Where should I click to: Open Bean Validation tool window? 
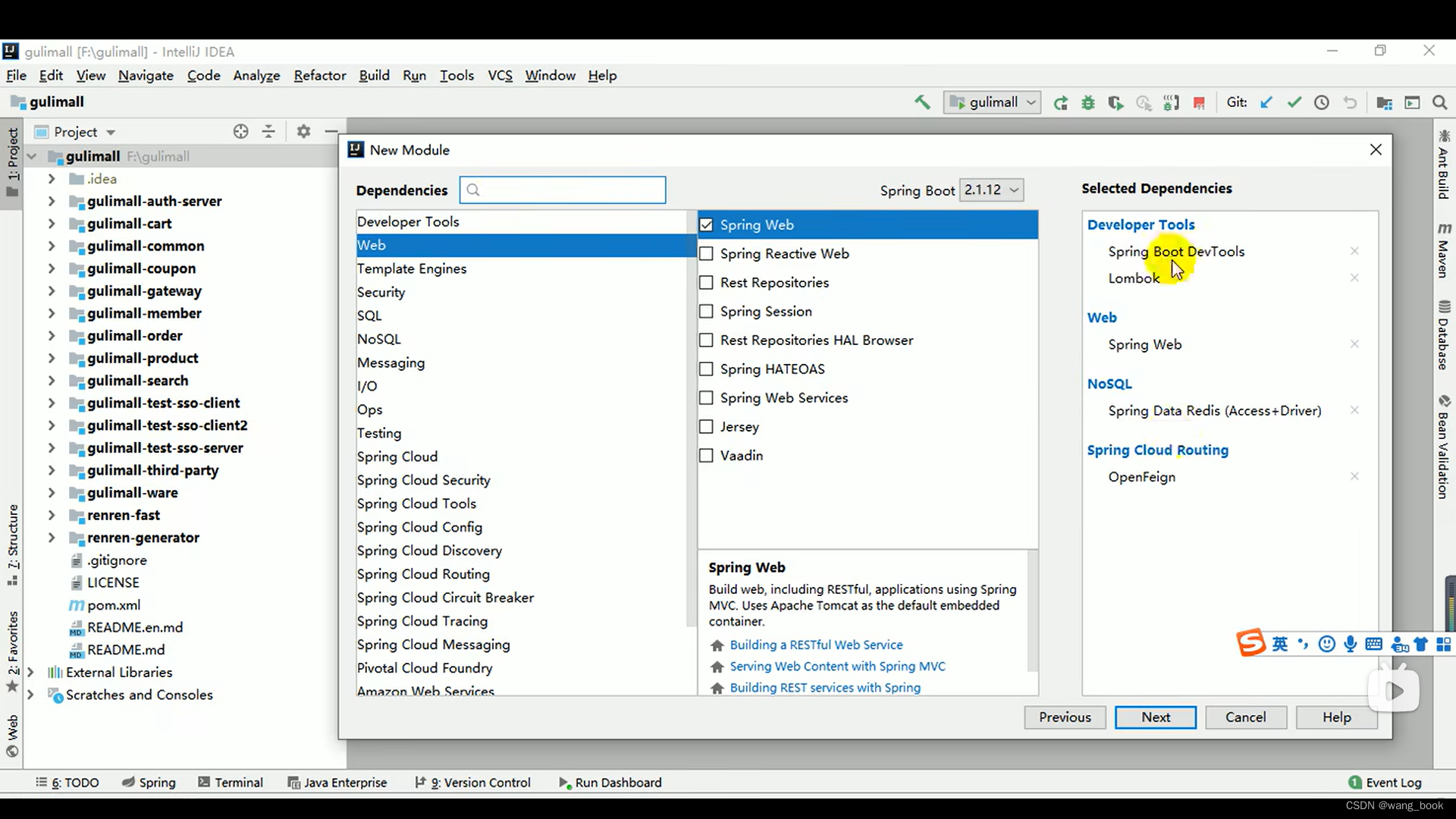[1444, 447]
